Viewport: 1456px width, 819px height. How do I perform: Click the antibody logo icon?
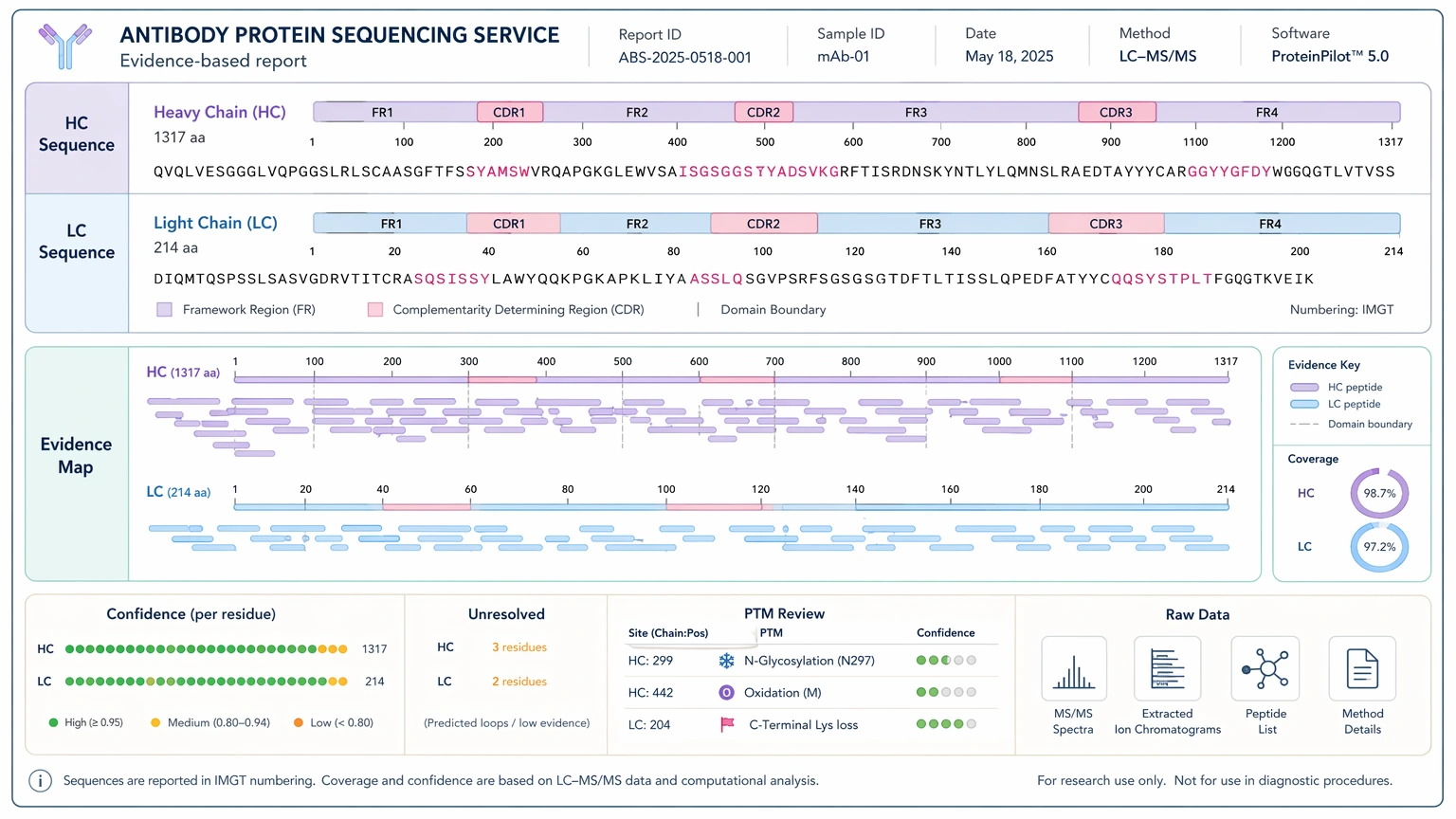point(65,45)
